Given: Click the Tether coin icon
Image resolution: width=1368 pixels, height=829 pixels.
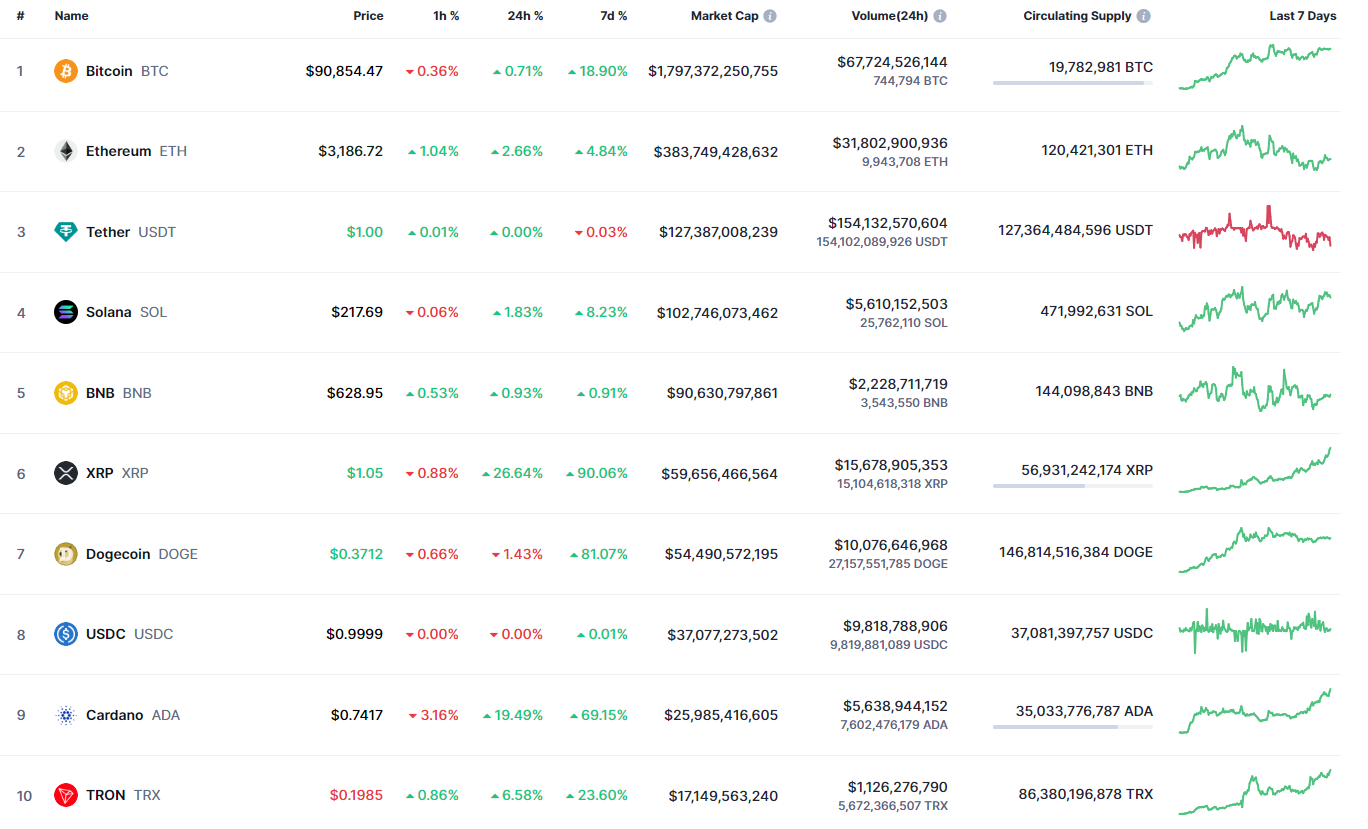Looking at the screenshot, I should 65,232.
